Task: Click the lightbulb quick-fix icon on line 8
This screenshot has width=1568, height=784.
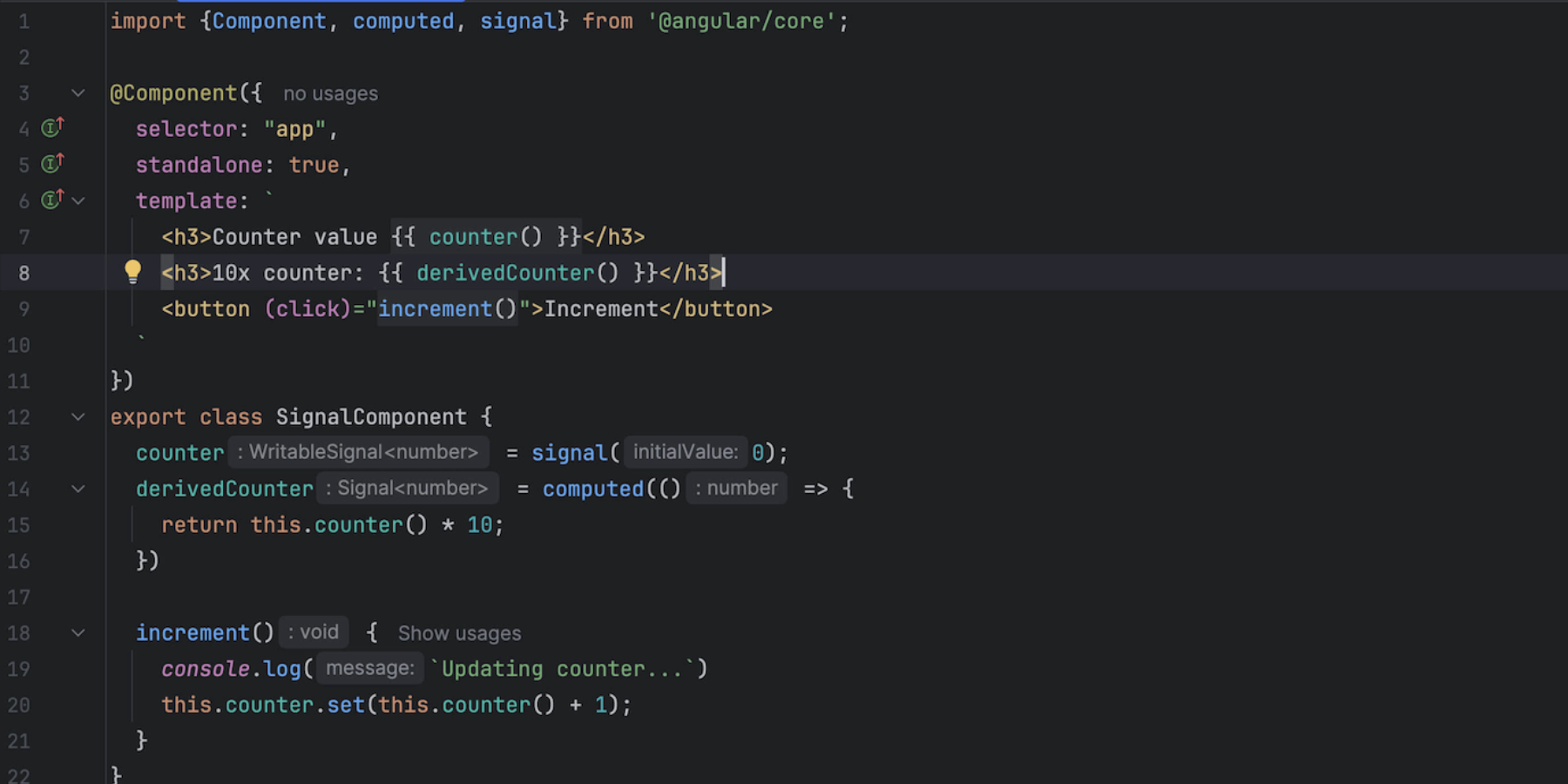Action: pos(132,272)
